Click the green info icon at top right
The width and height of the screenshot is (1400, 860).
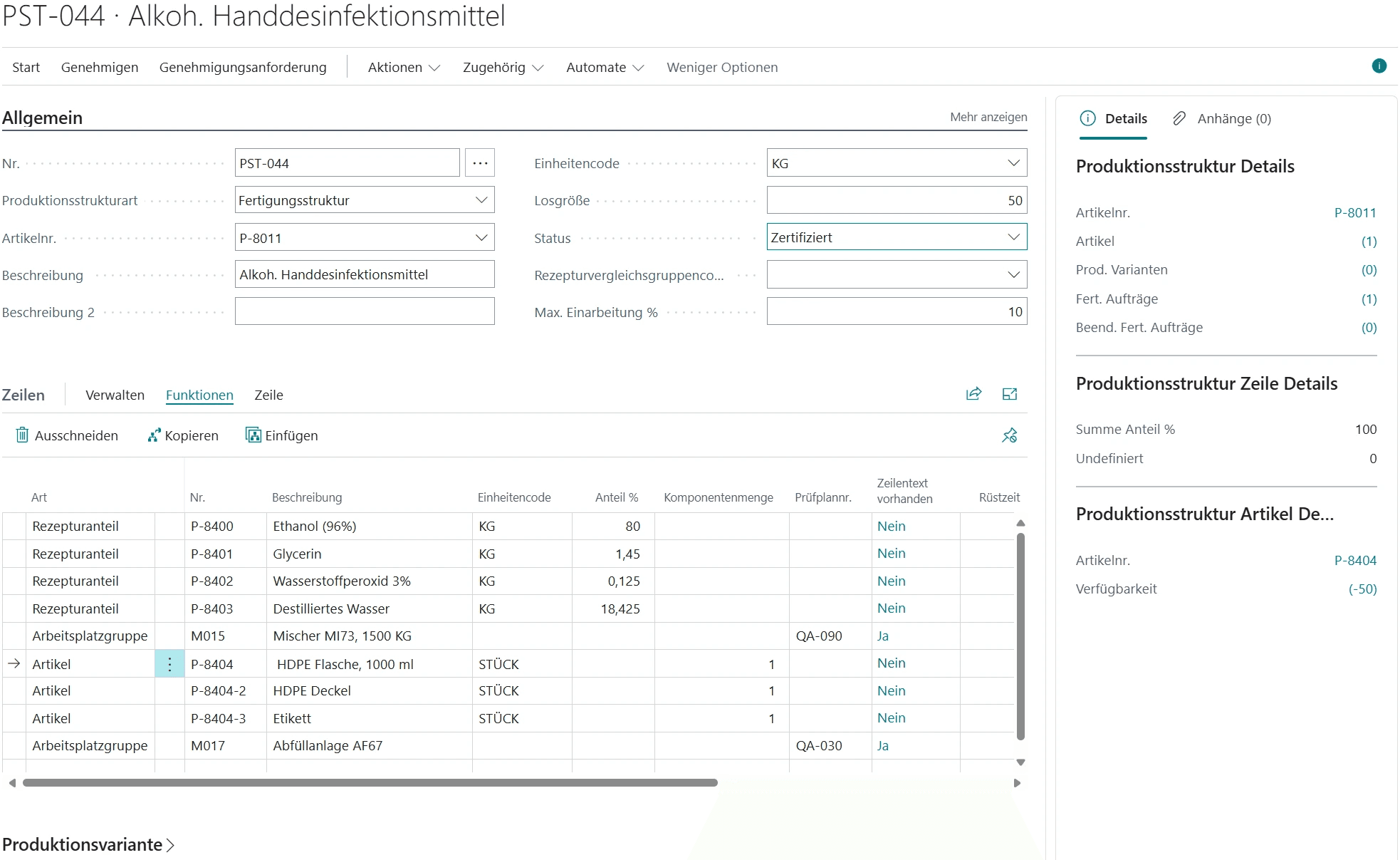1379,66
